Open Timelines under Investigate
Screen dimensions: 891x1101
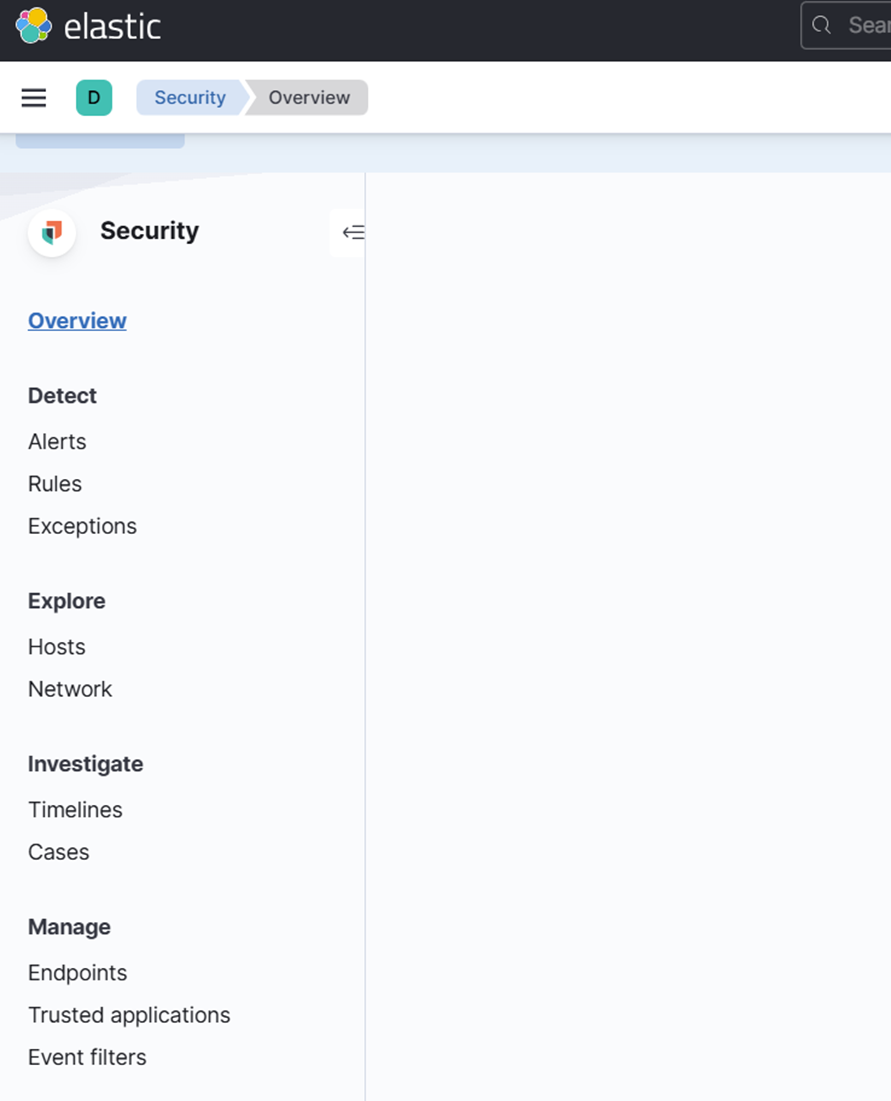[x=75, y=810]
